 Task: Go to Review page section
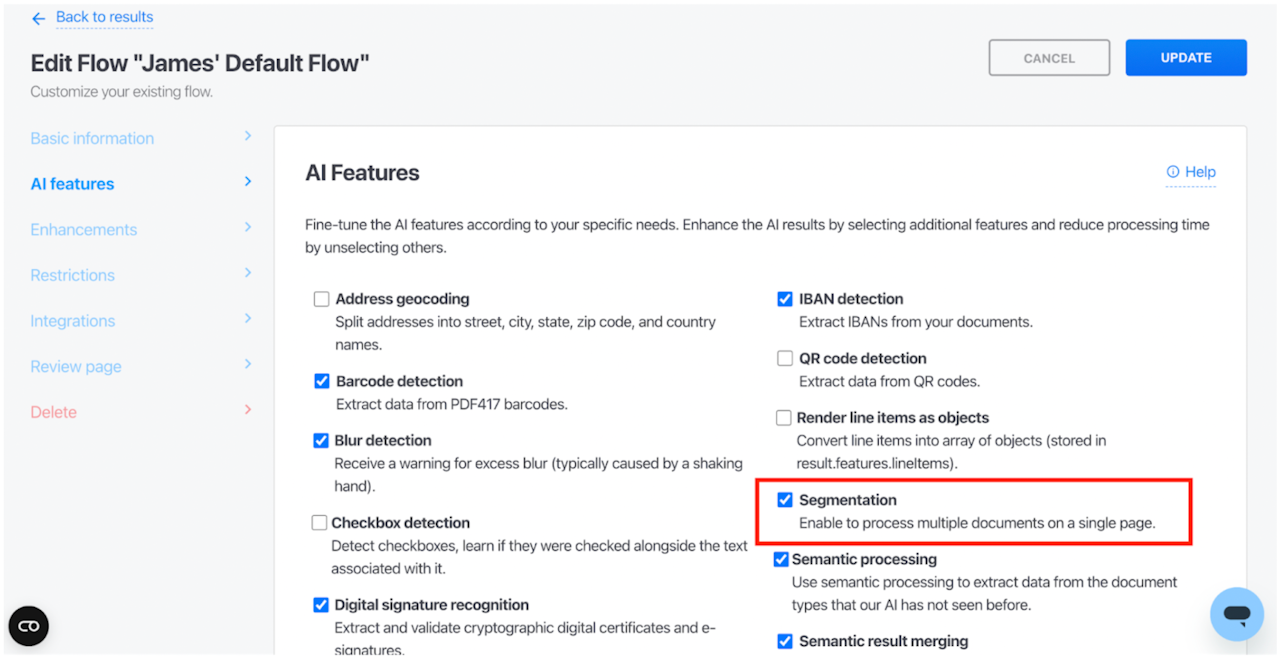[76, 367]
